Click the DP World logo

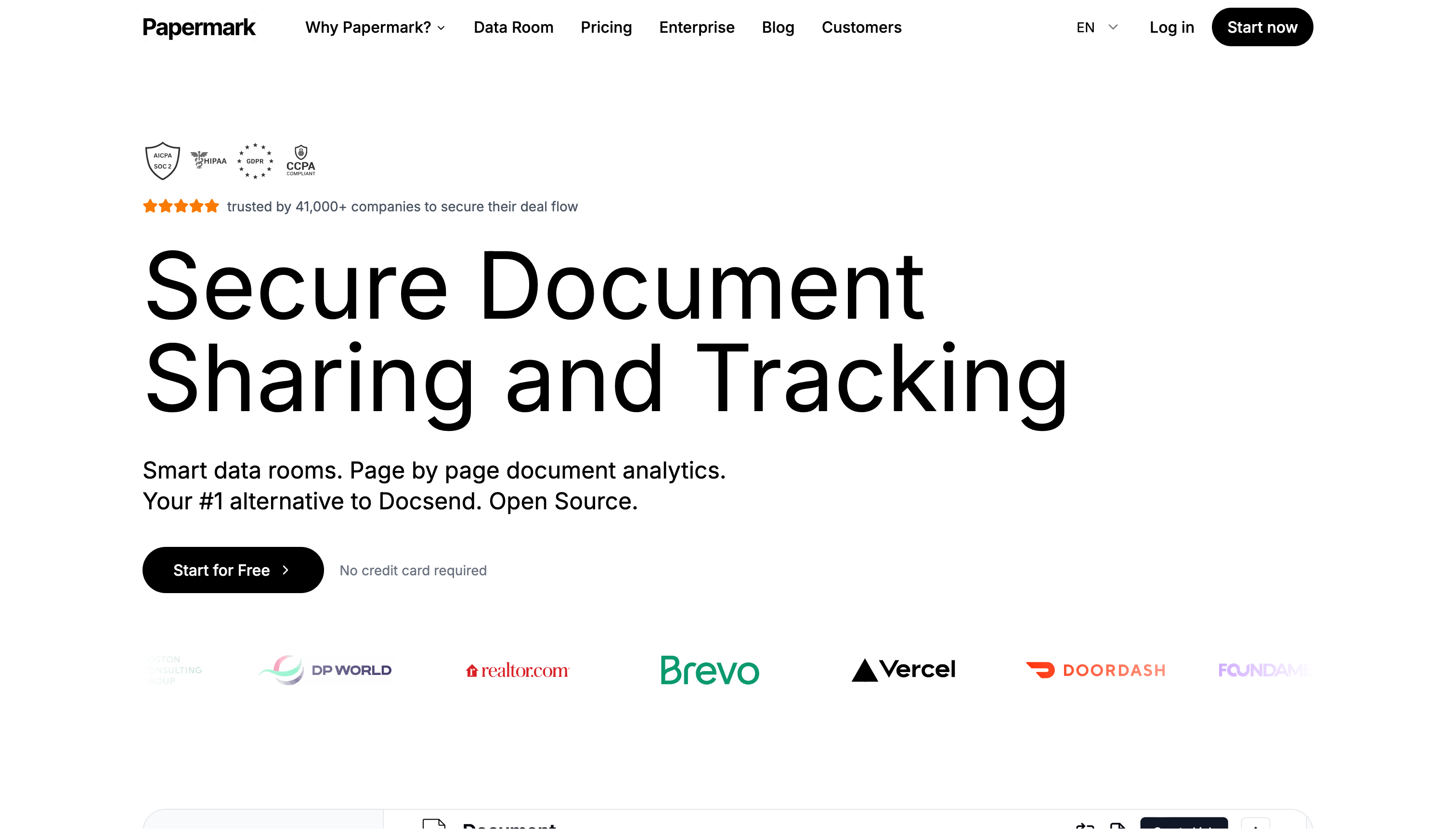325,670
